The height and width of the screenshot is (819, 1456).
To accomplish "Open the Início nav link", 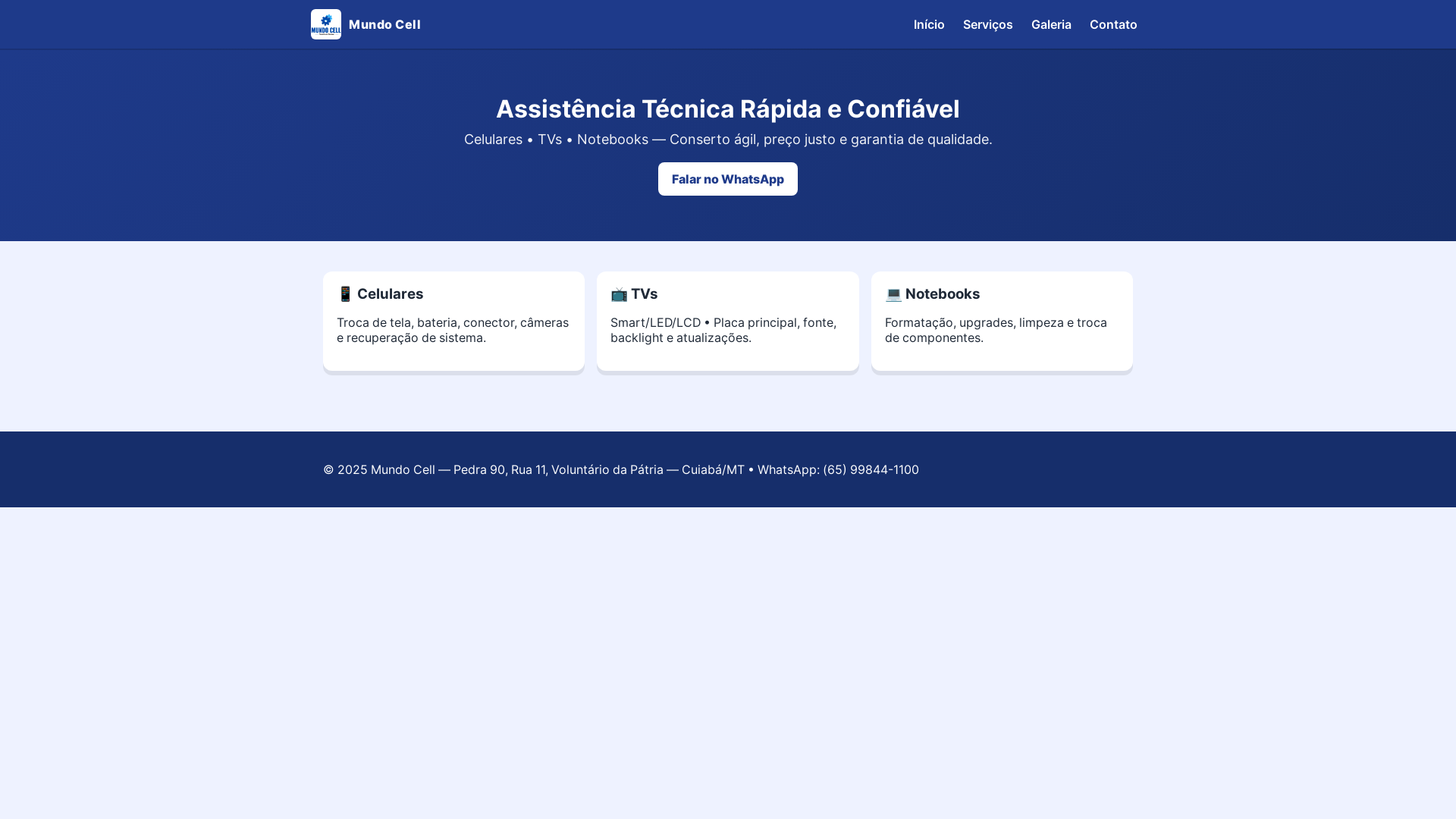I will (x=929, y=24).
